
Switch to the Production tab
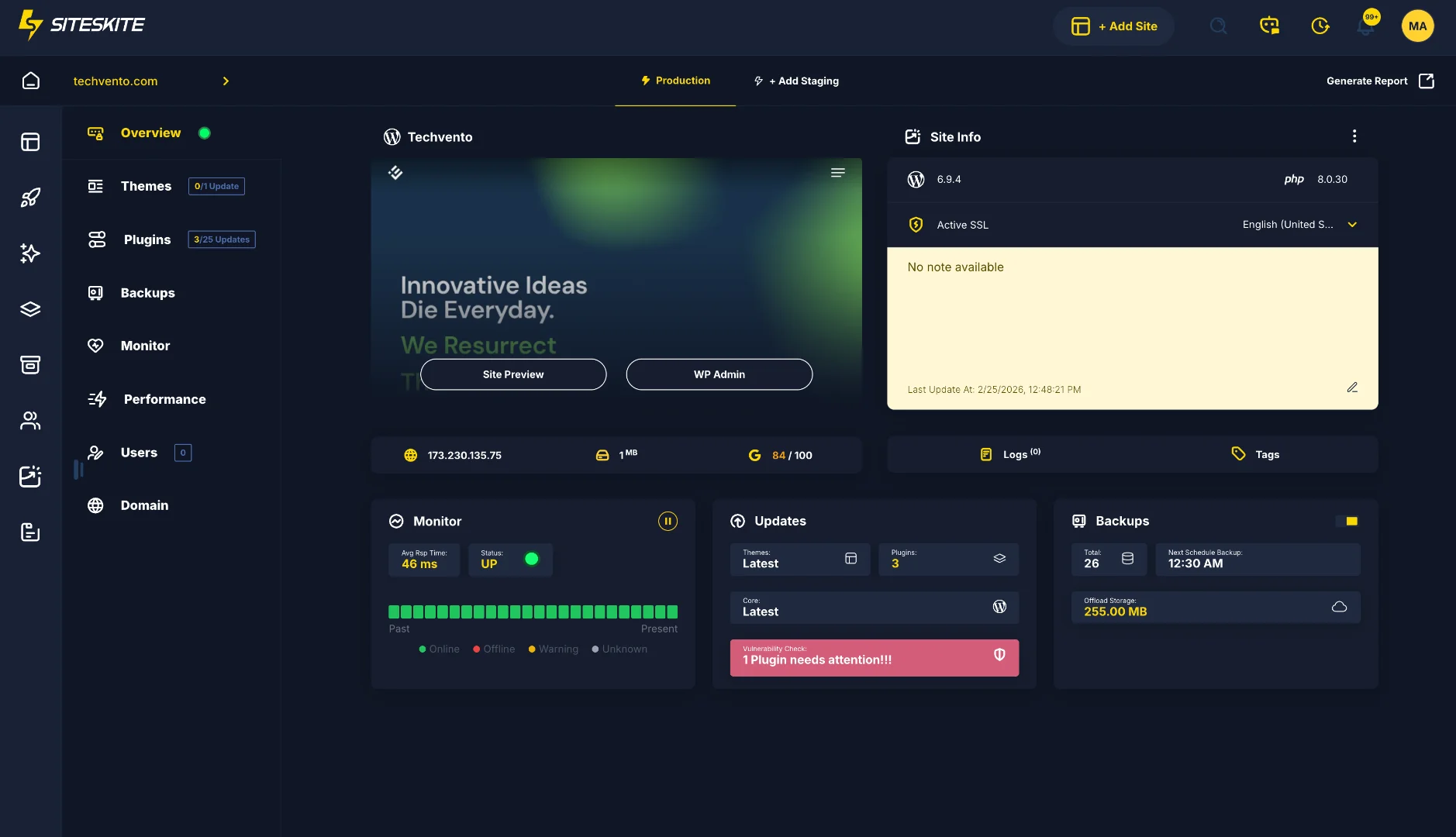675,81
